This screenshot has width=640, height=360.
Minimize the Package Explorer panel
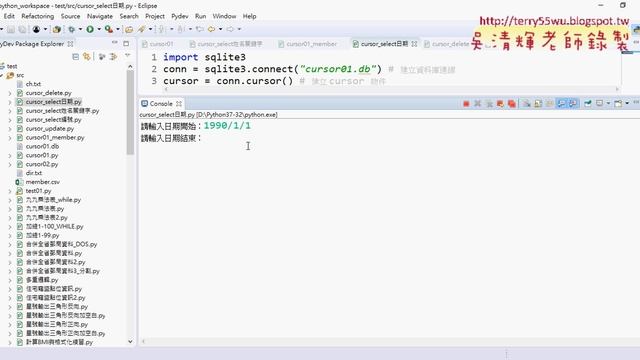point(115,43)
